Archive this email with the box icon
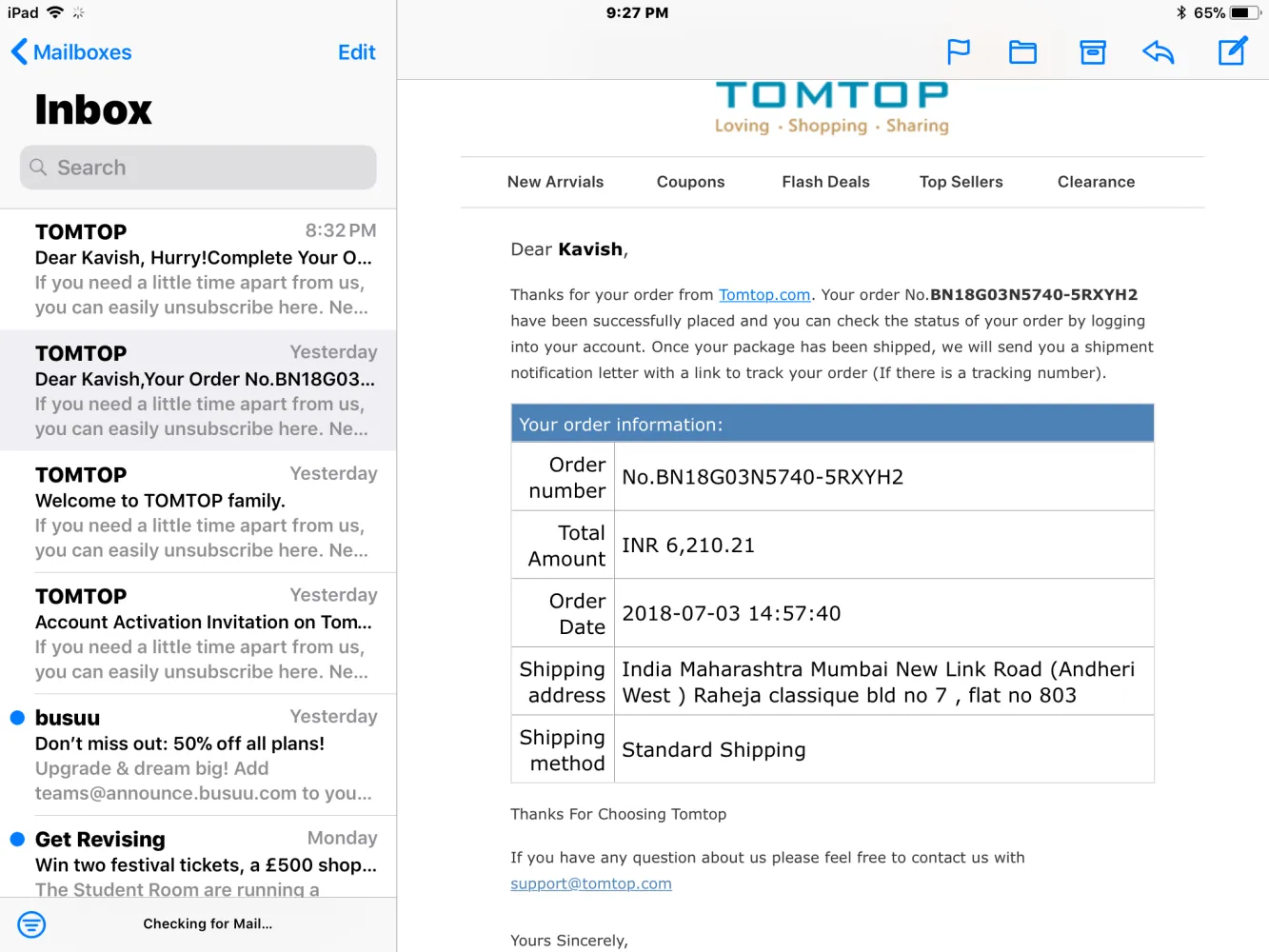Screen dimensions: 1269x952 point(1092,51)
